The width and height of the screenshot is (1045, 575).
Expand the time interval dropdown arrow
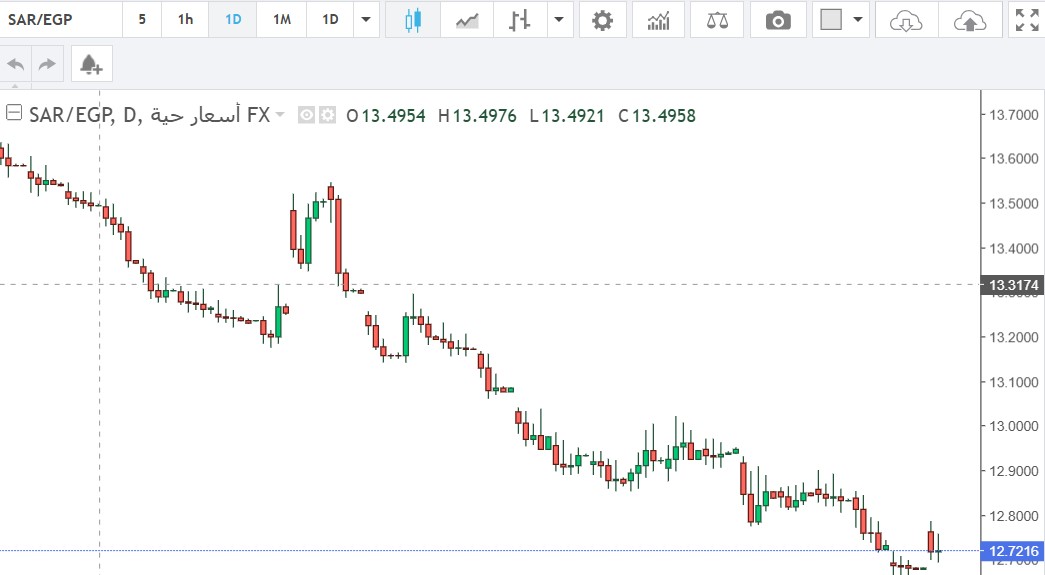[x=368, y=20]
